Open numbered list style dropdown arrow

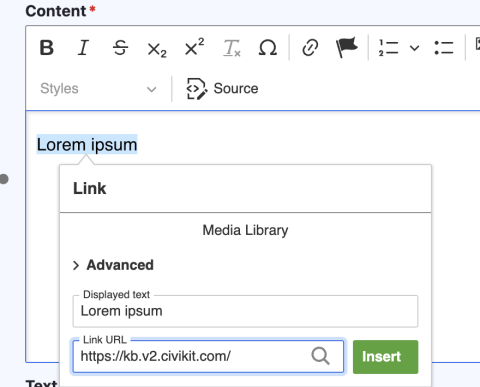(x=414, y=48)
